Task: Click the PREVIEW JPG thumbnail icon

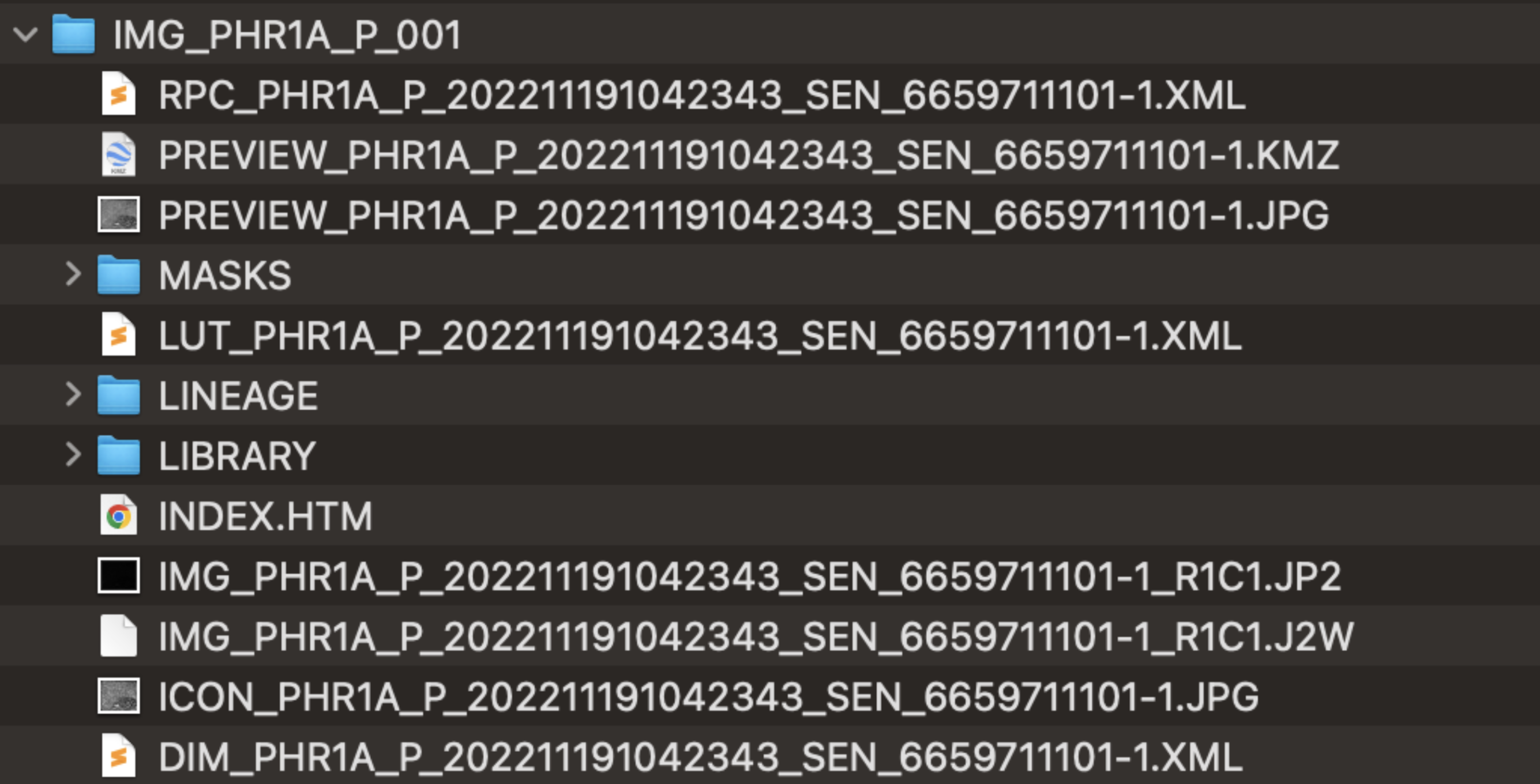Action: 118,214
